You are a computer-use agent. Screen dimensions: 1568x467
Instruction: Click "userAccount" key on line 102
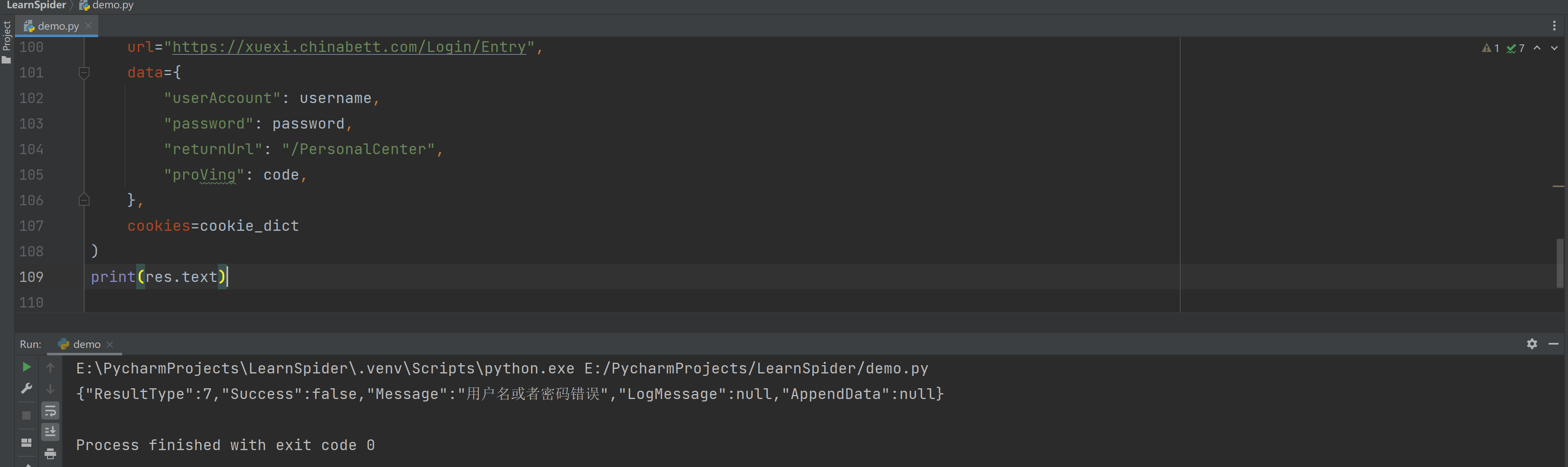point(222,99)
